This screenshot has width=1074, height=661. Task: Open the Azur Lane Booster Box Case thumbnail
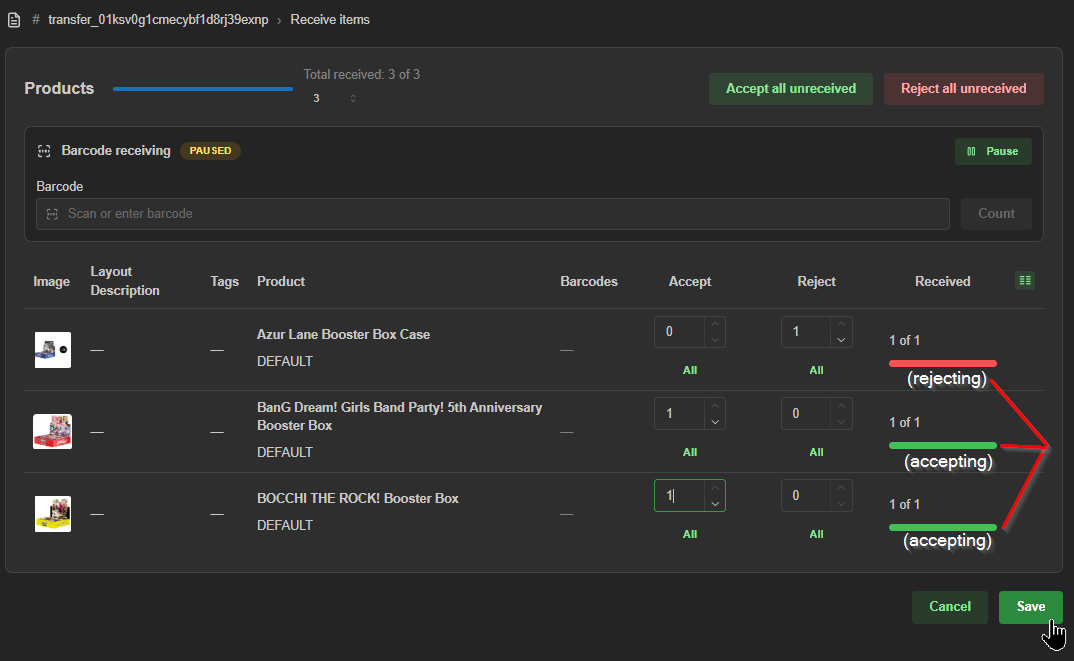point(53,350)
